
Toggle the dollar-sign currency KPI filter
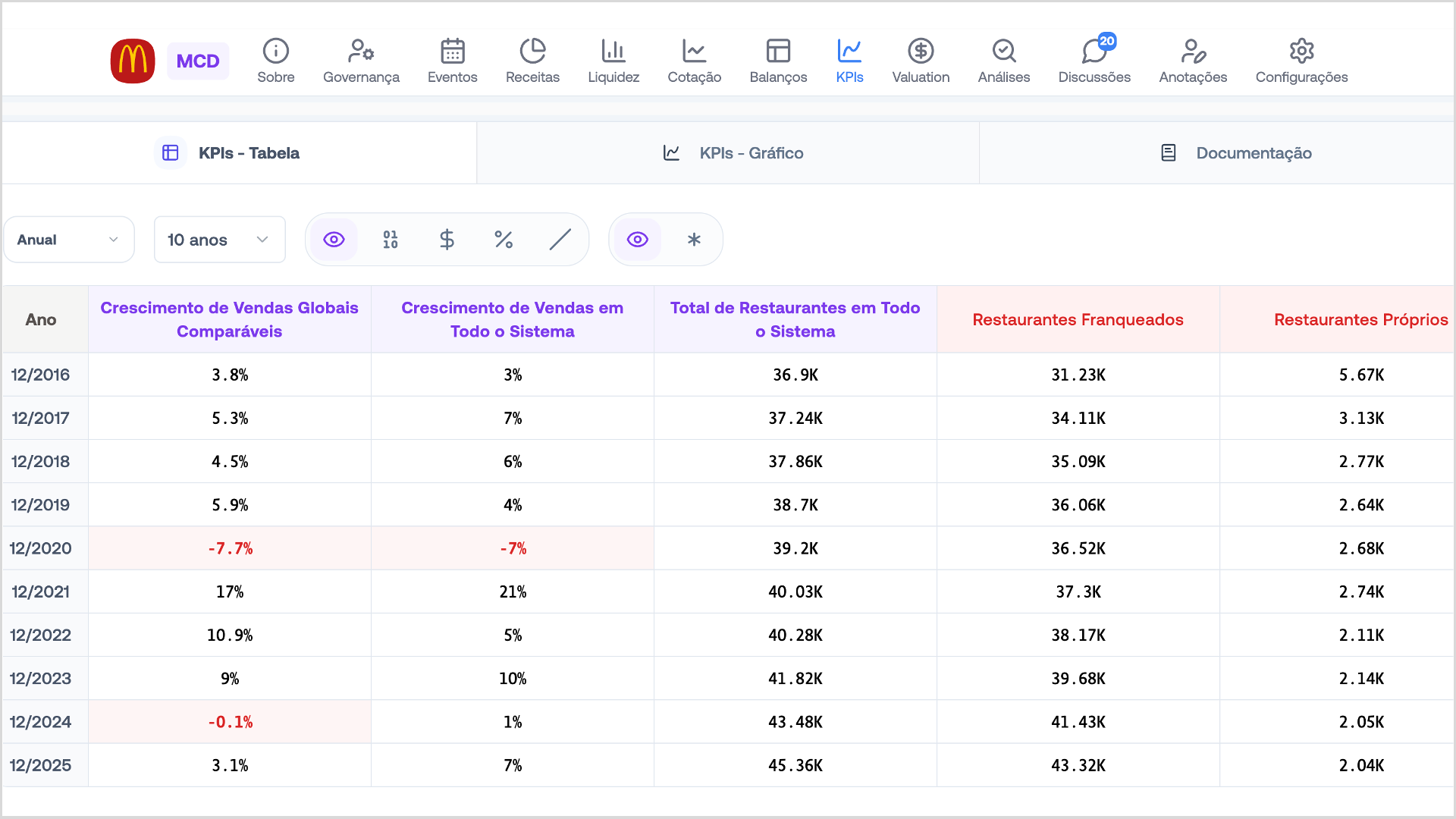[x=447, y=240]
